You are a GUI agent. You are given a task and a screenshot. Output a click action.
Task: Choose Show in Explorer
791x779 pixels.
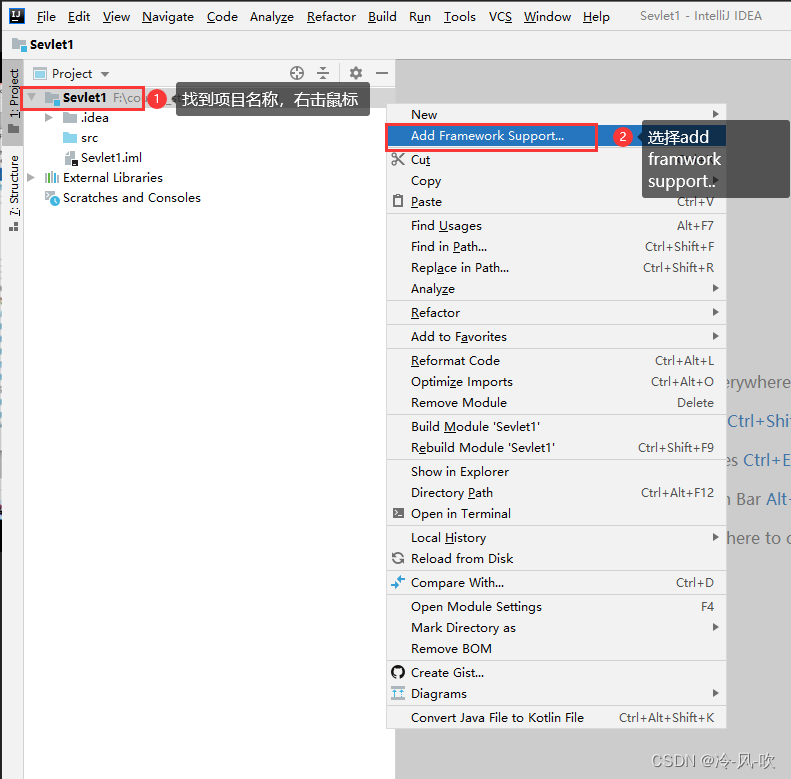pos(556,472)
